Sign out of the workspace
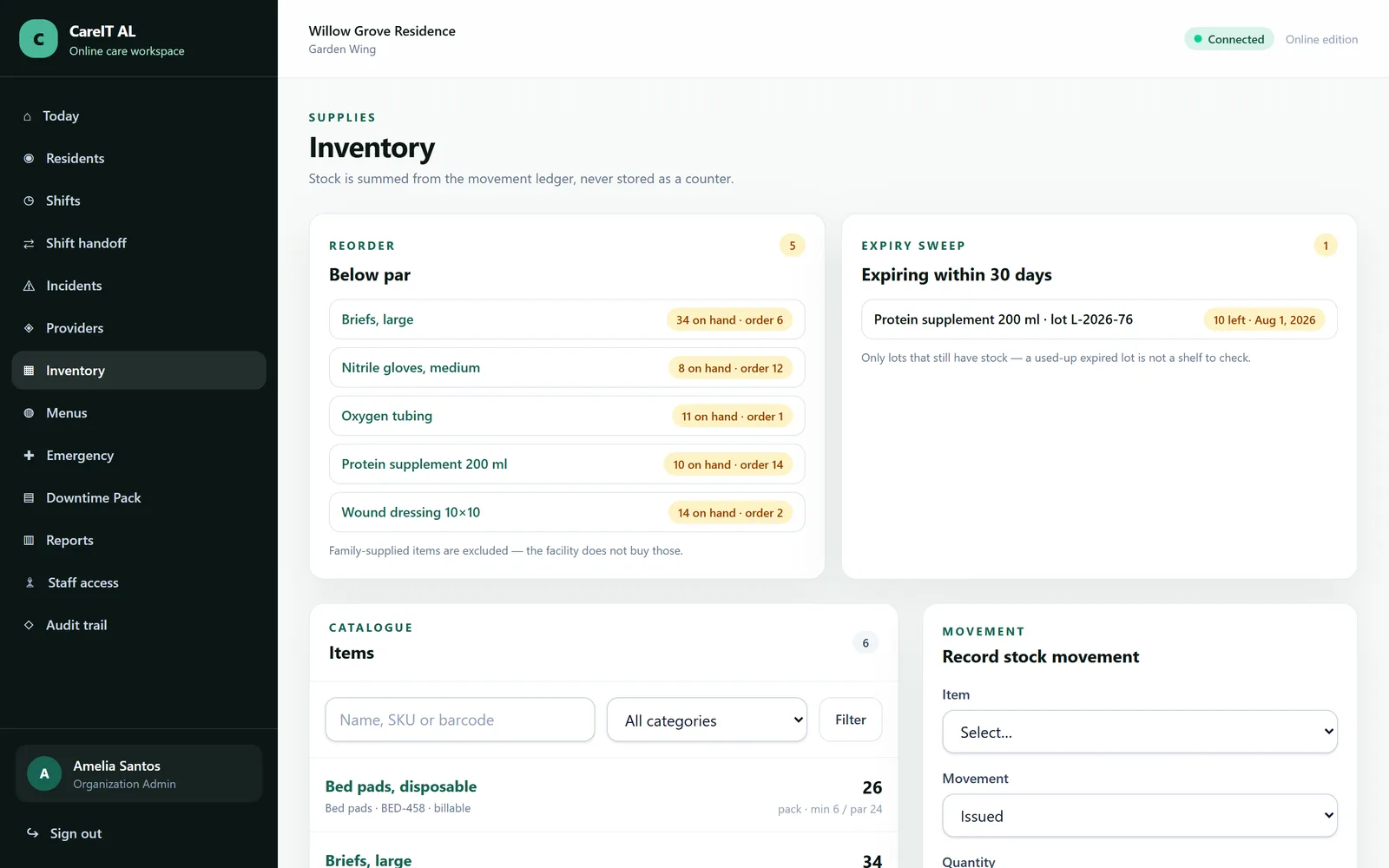Screen dimensions: 1389x868 point(139,833)
